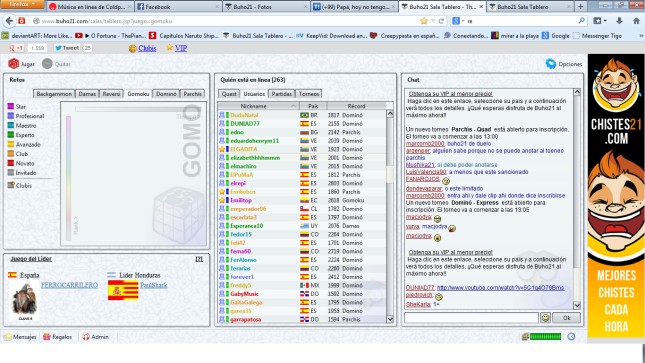Click the help [?] link in Juego del Líder
This screenshot has width=645, height=363.
[x=199, y=259]
